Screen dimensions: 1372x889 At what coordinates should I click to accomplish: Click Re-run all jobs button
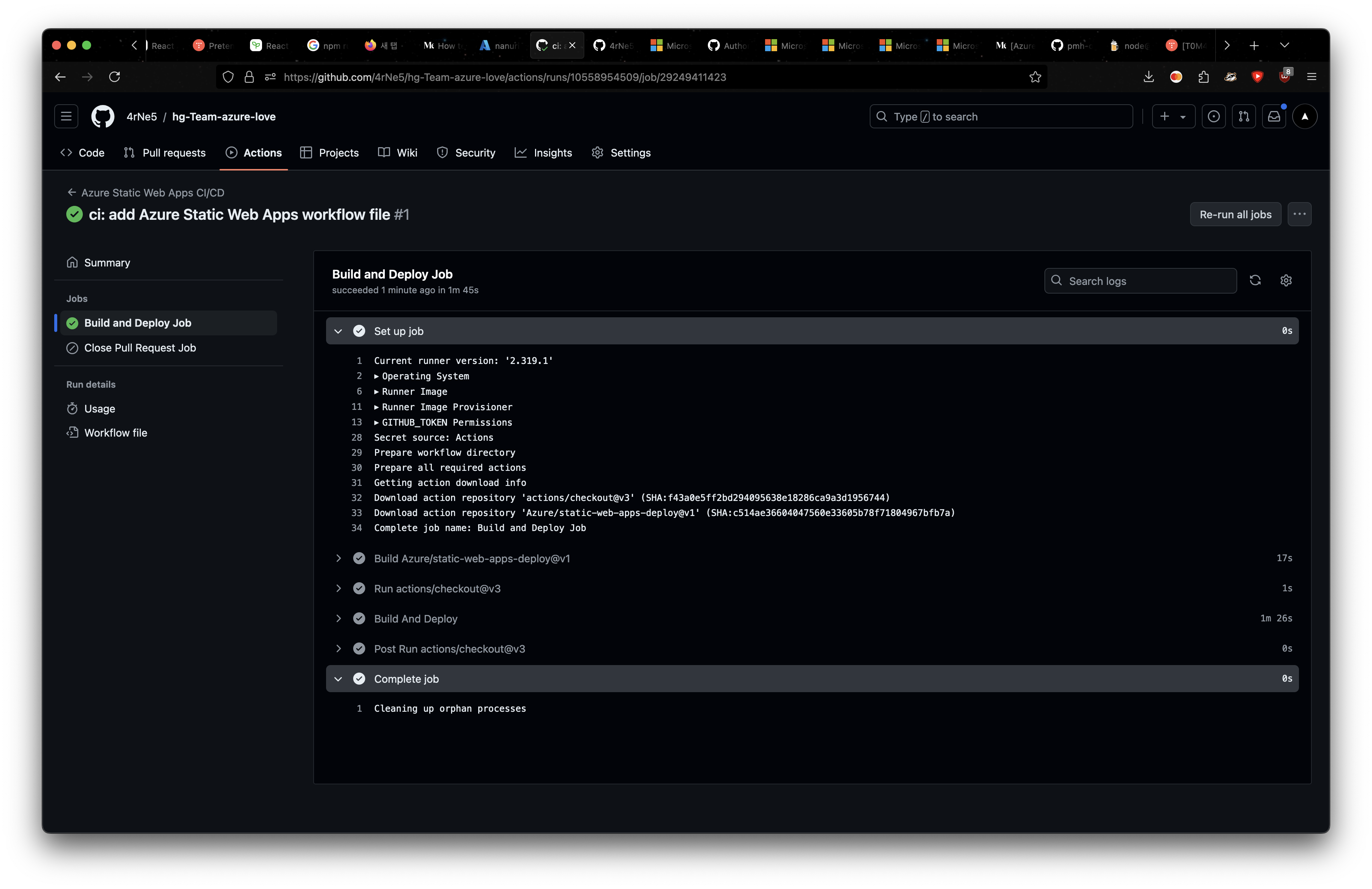coord(1235,214)
